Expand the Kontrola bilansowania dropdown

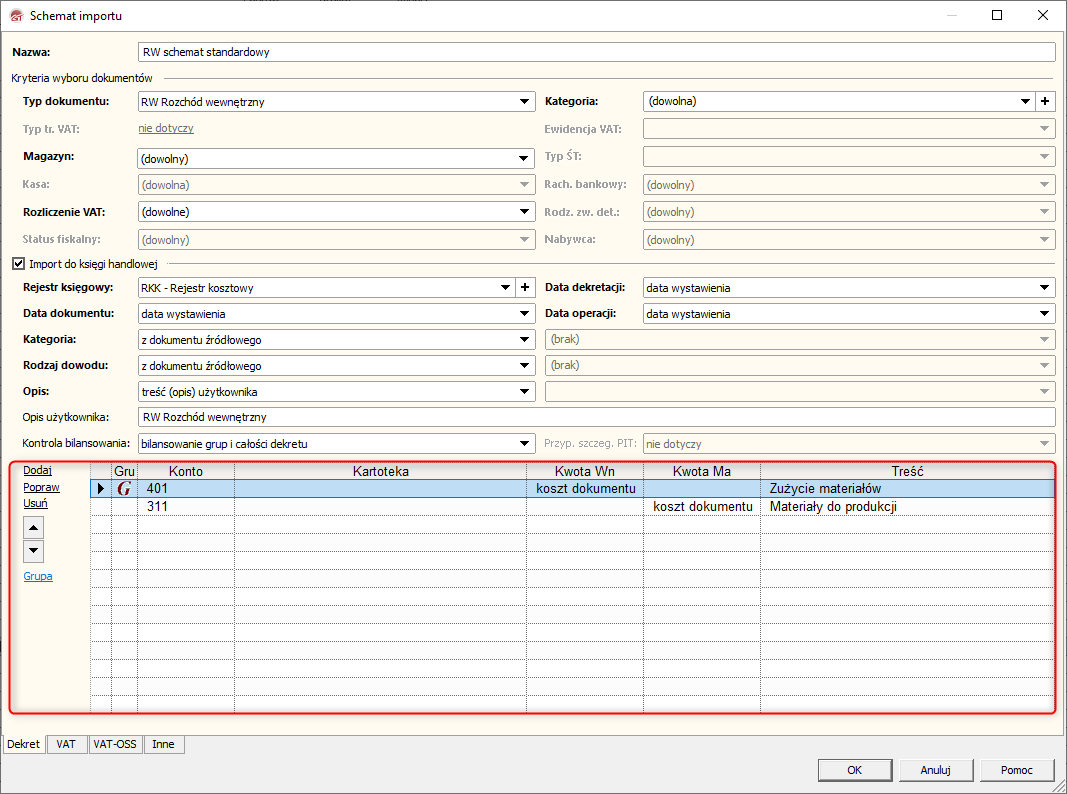coord(524,444)
